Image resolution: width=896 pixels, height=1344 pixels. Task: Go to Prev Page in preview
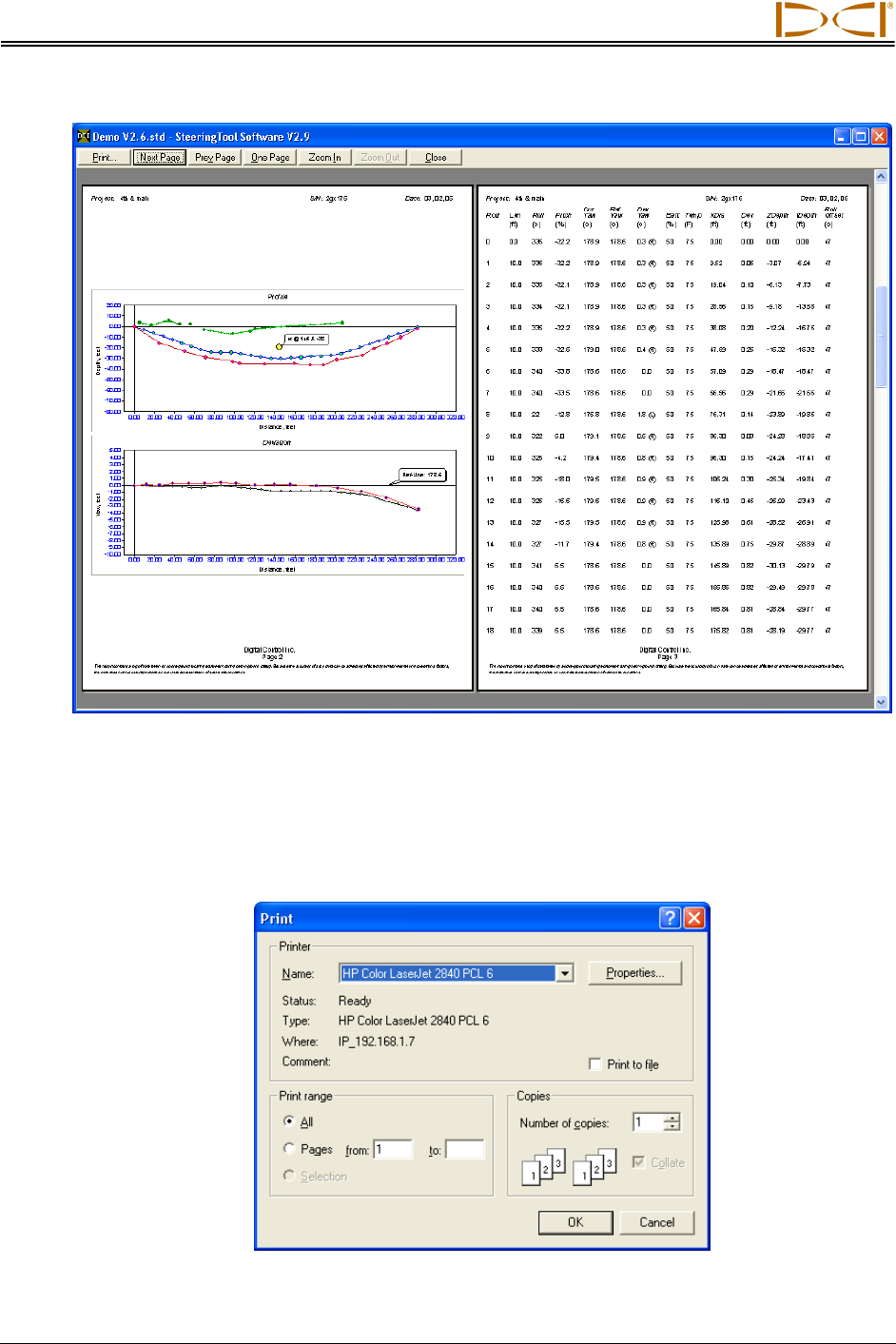(x=215, y=158)
